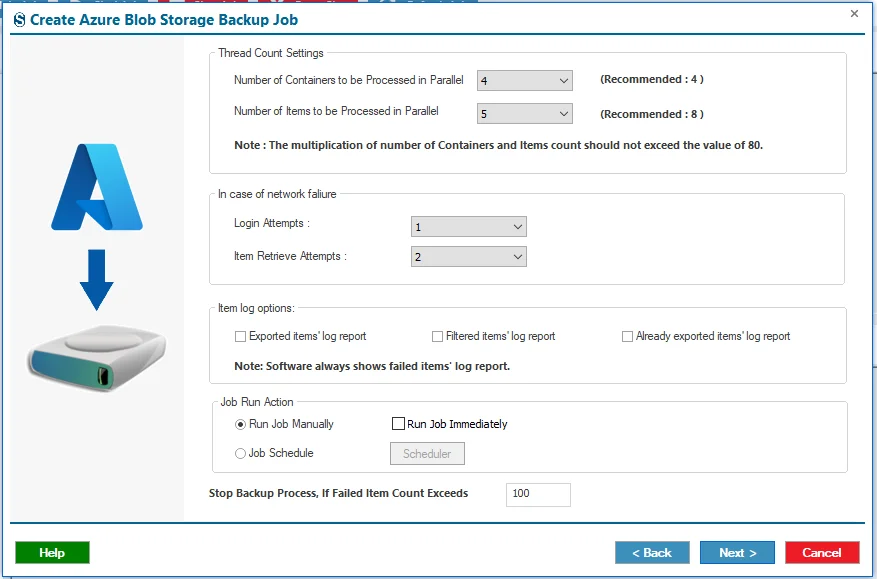Screen dimensions: 877x579
Task: Open Help with the green button
Action: 52,553
